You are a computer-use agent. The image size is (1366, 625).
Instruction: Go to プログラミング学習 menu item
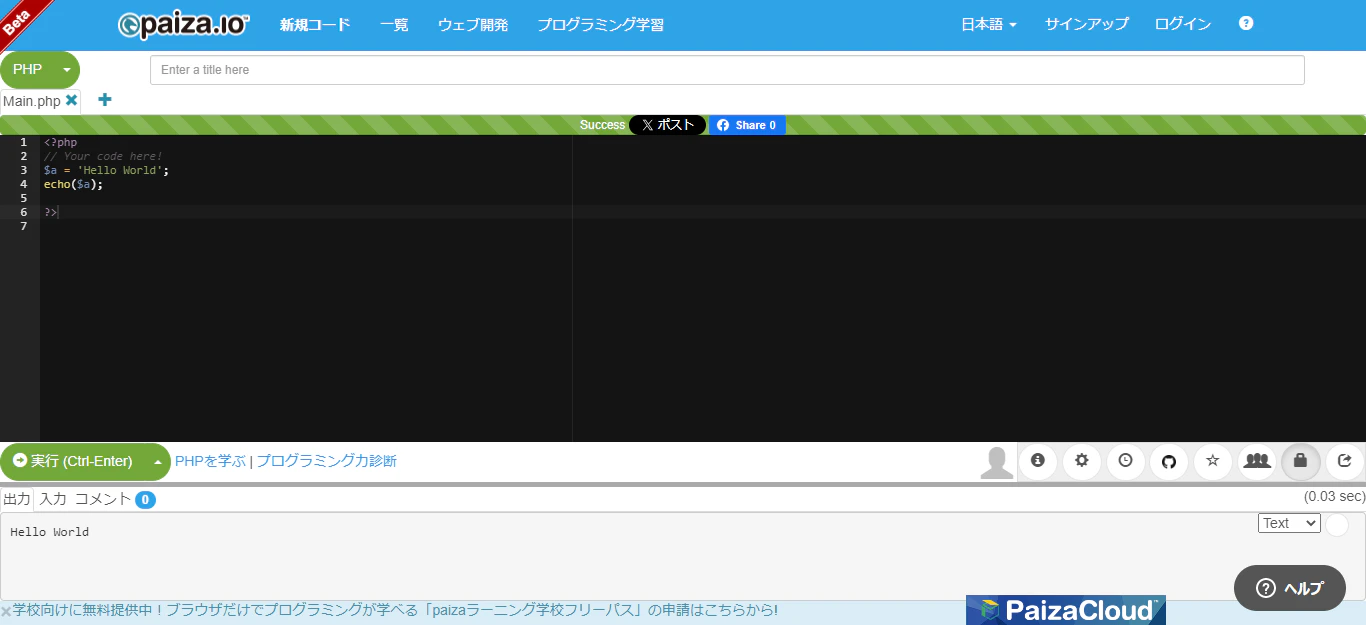pos(600,25)
